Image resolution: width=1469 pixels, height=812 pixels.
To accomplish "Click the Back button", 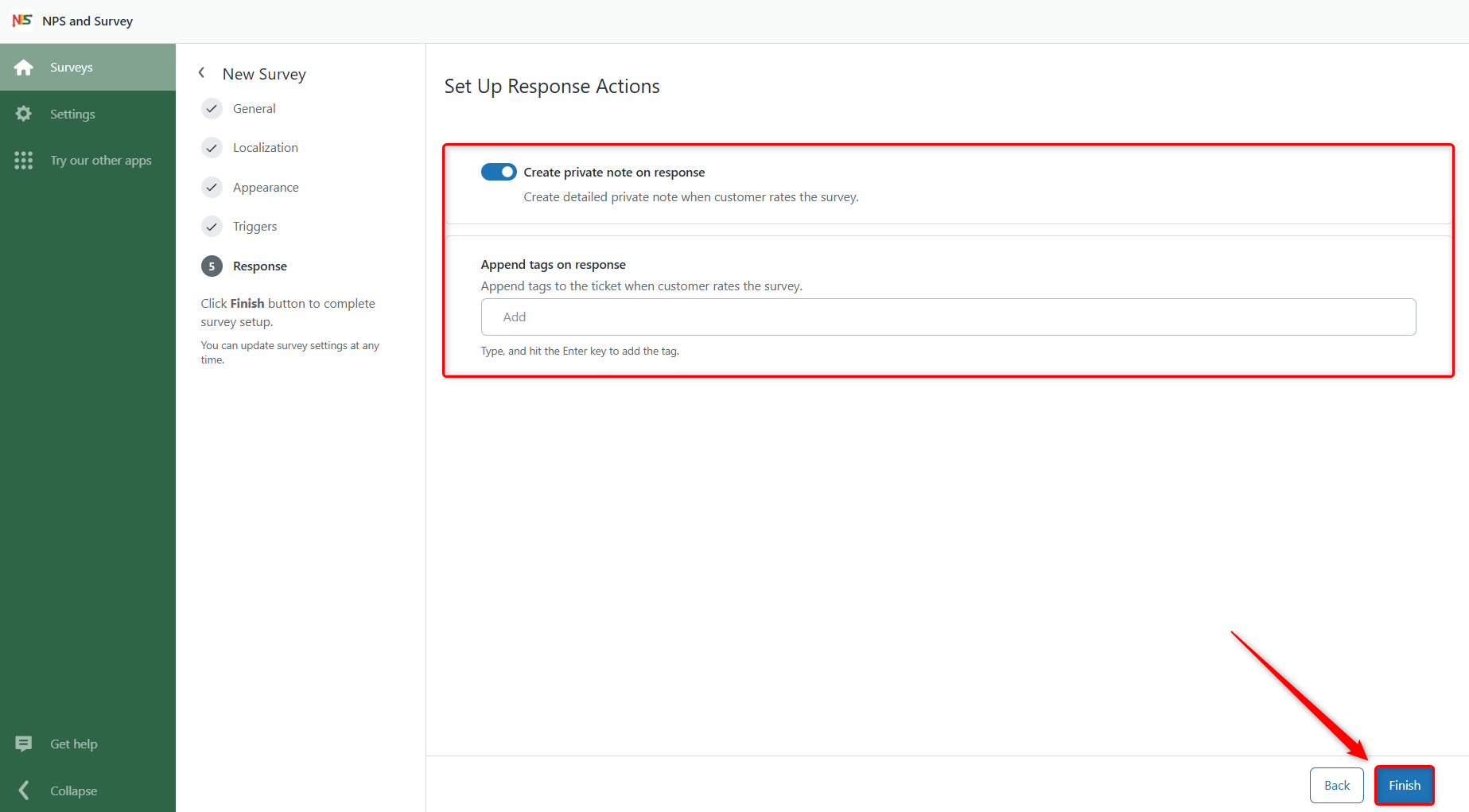I will (1337, 785).
